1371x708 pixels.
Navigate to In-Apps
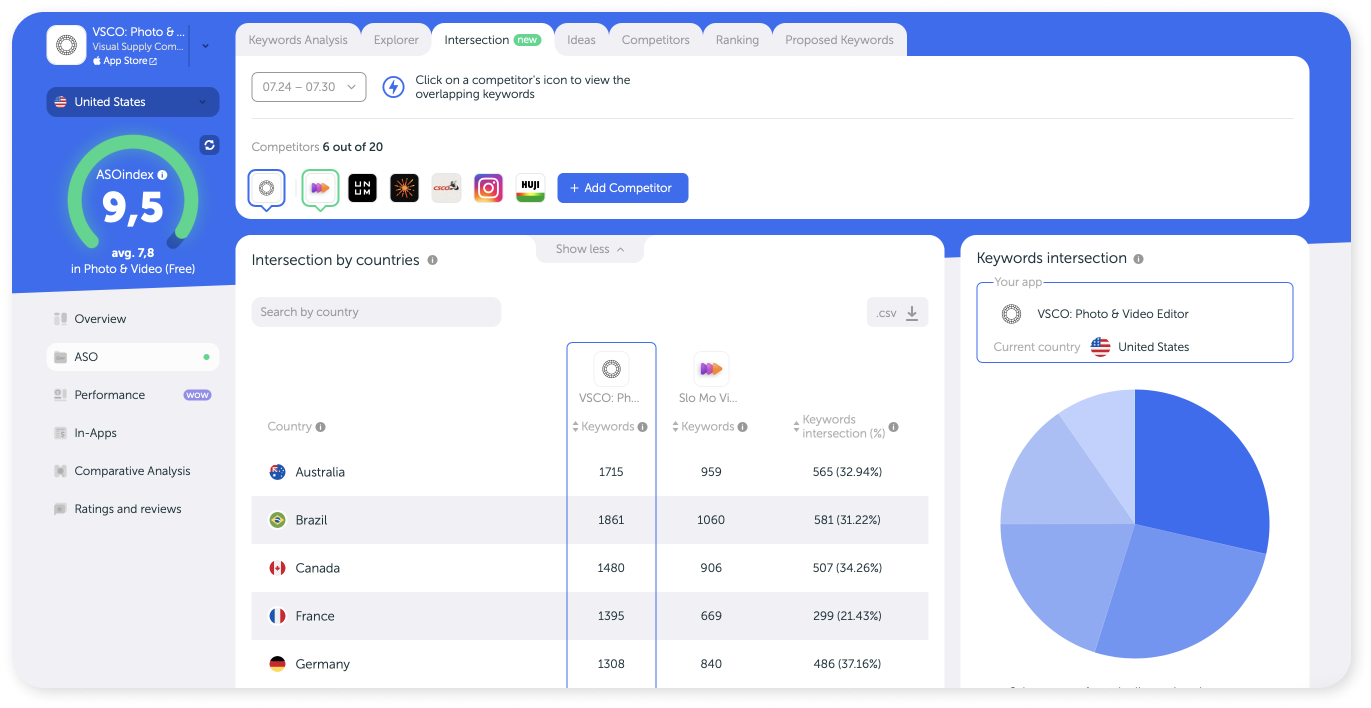click(95, 433)
